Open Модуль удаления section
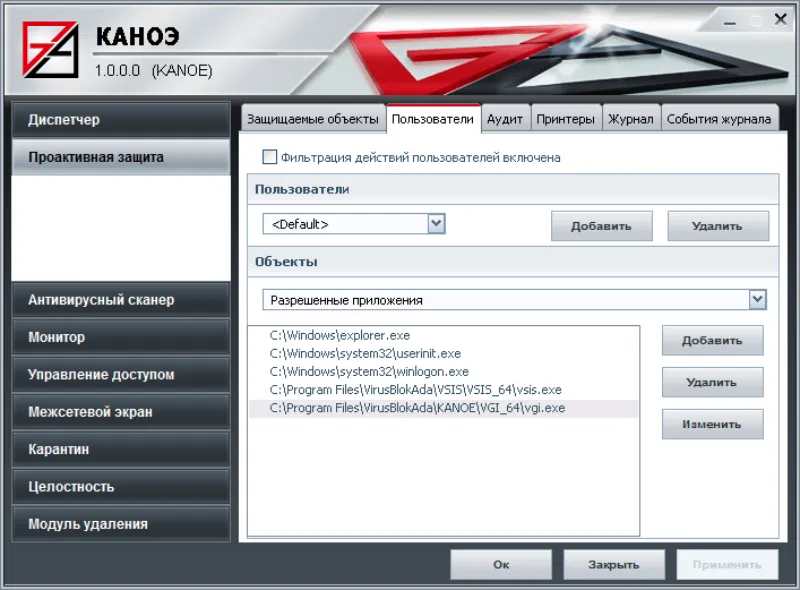This screenshot has height=590, width=800. [x=121, y=524]
